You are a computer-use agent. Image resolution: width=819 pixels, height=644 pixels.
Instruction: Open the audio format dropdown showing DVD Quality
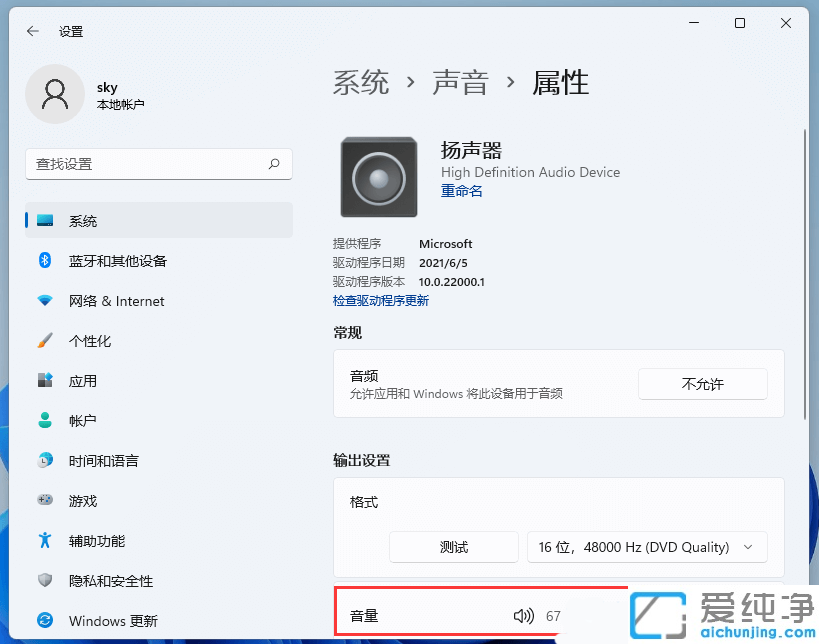(x=647, y=547)
